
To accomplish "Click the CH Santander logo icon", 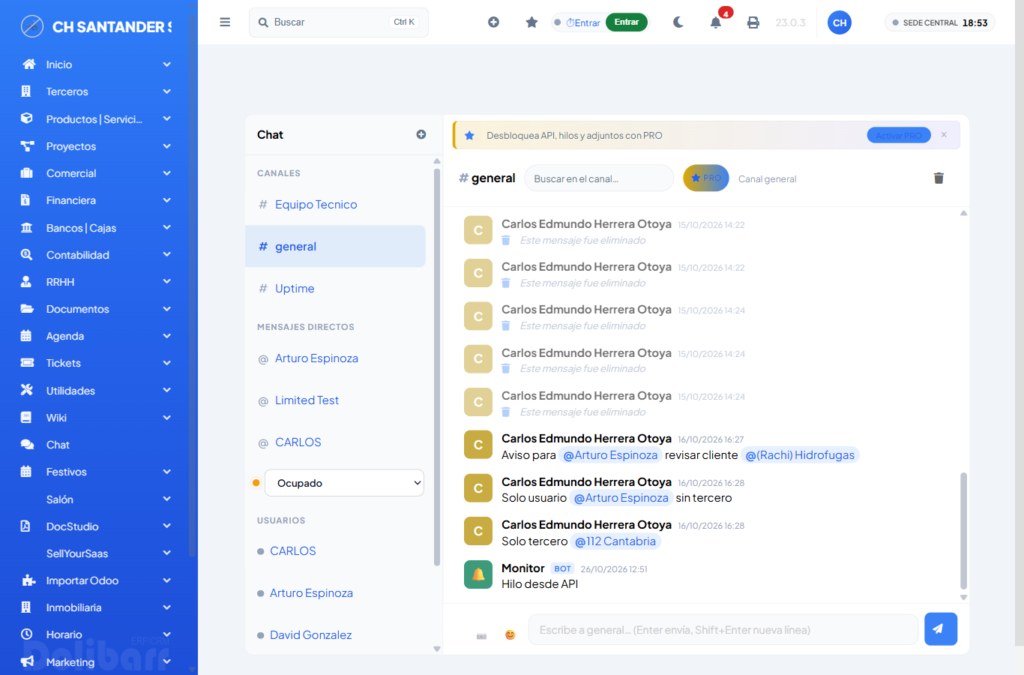I will click(32, 26).
